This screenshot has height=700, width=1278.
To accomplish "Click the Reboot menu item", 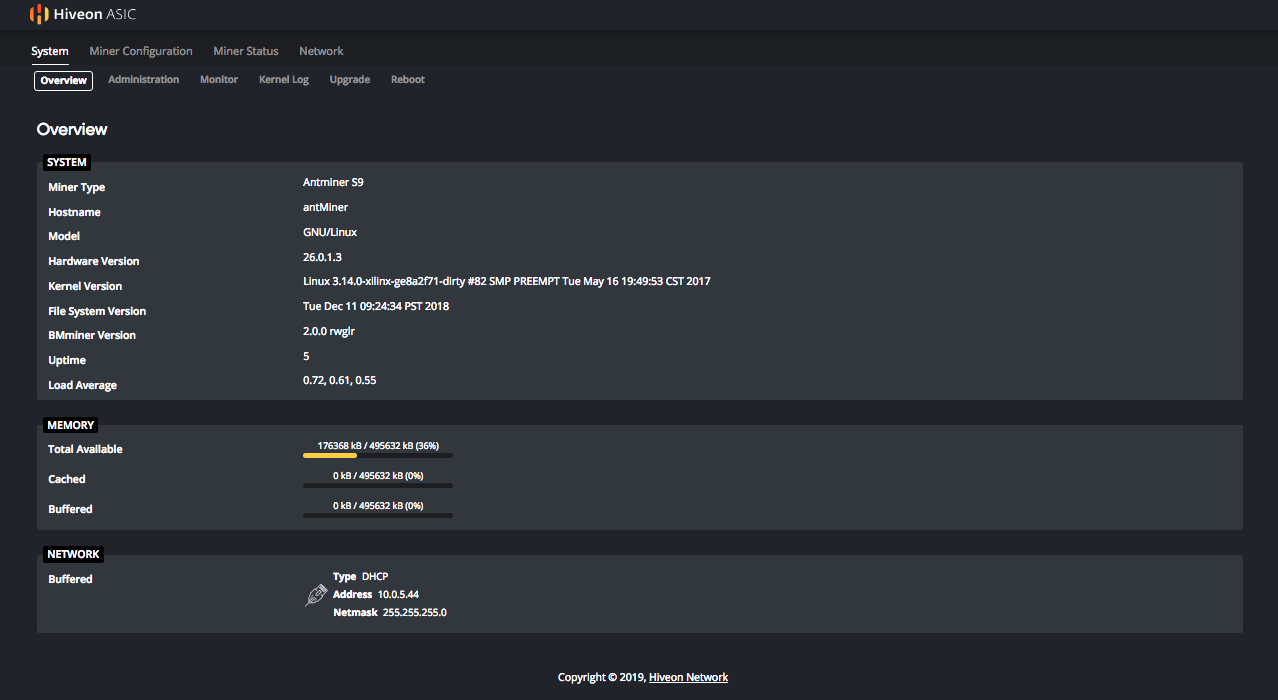I will (x=408, y=80).
